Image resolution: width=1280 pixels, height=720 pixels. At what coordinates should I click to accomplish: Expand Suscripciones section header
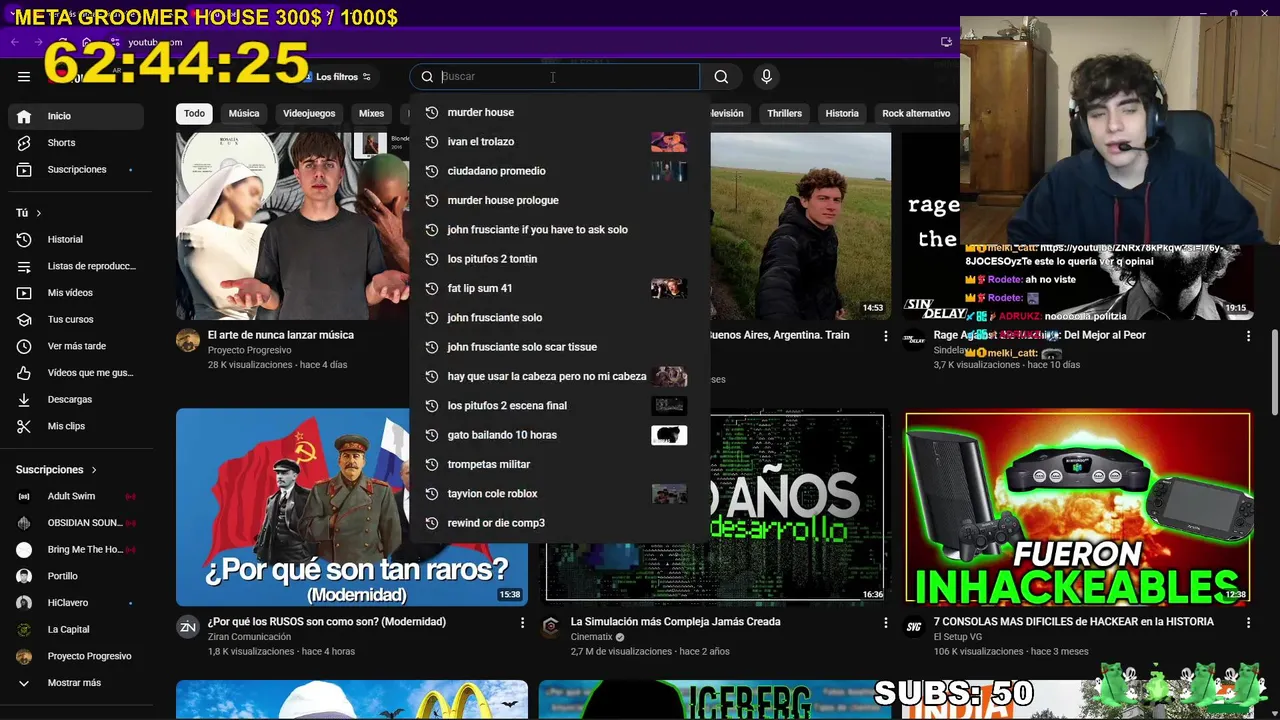click(57, 470)
